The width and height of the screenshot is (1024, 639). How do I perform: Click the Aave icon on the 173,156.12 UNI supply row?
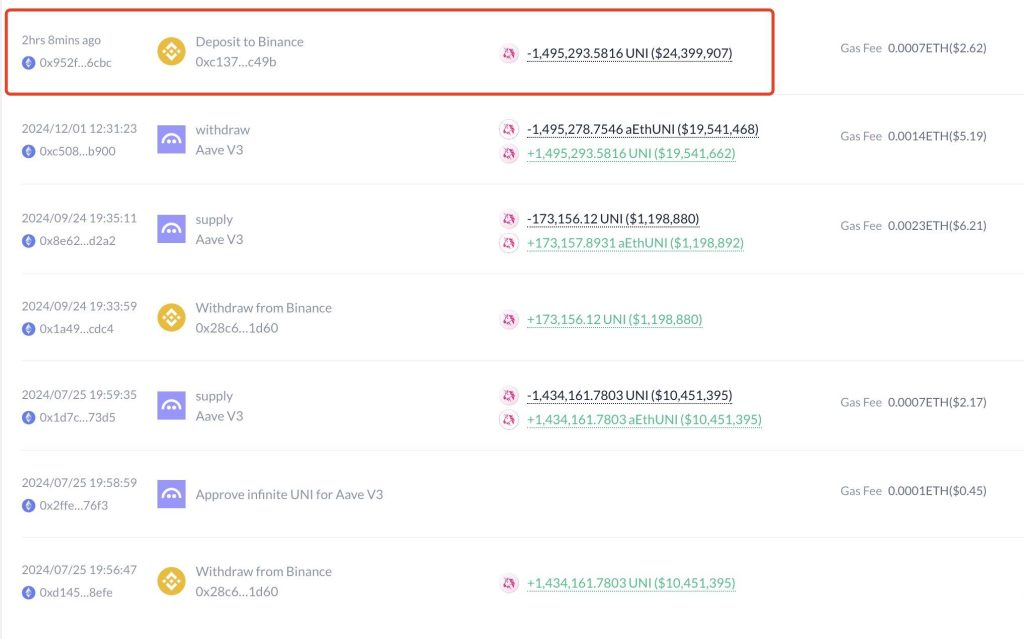point(171,229)
